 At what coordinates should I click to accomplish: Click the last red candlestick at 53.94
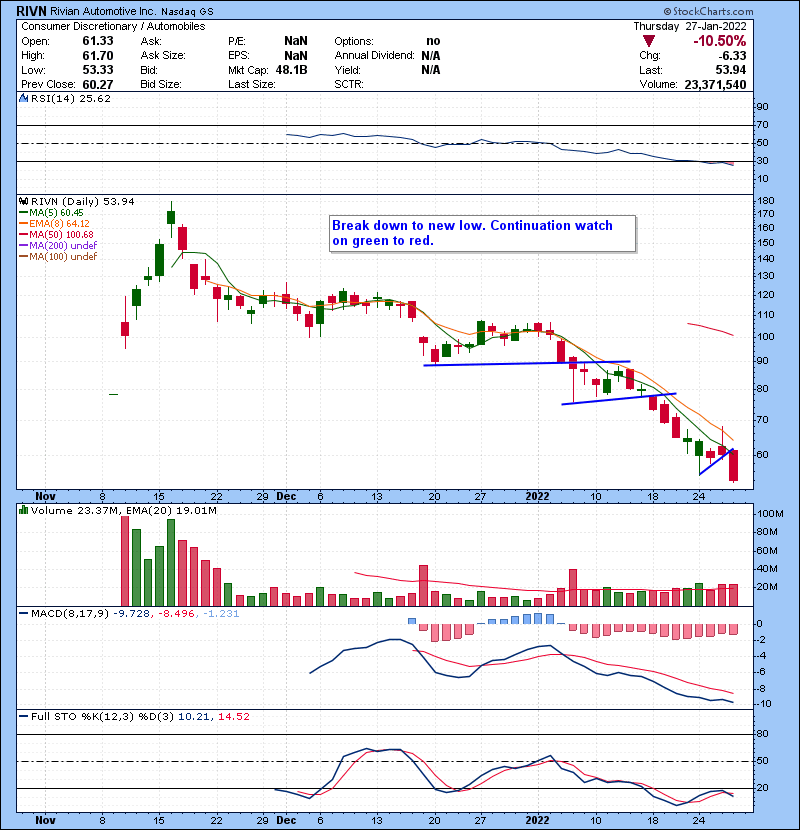(733, 465)
